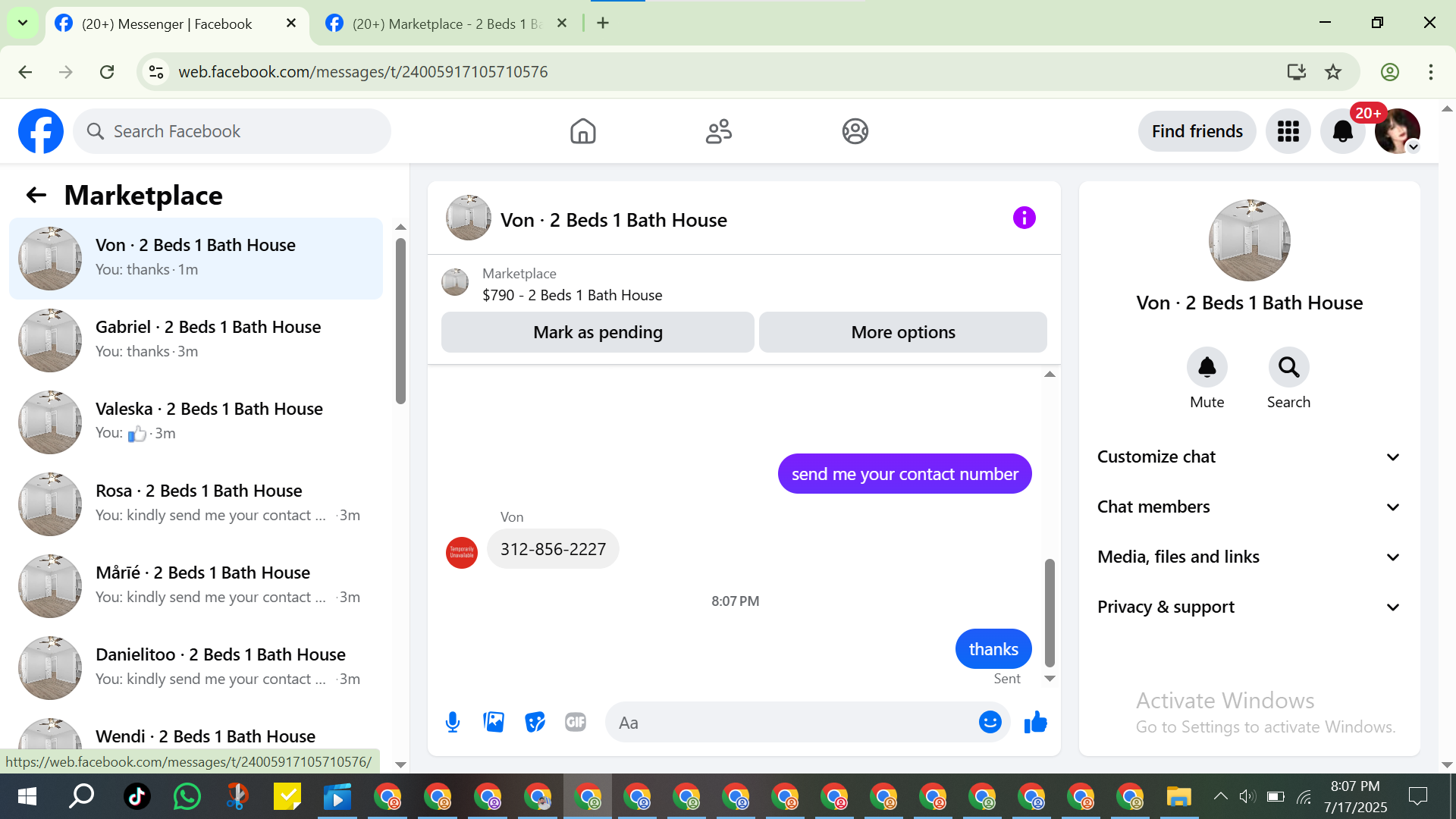Switch to the Marketplace browser tab

coord(447,24)
